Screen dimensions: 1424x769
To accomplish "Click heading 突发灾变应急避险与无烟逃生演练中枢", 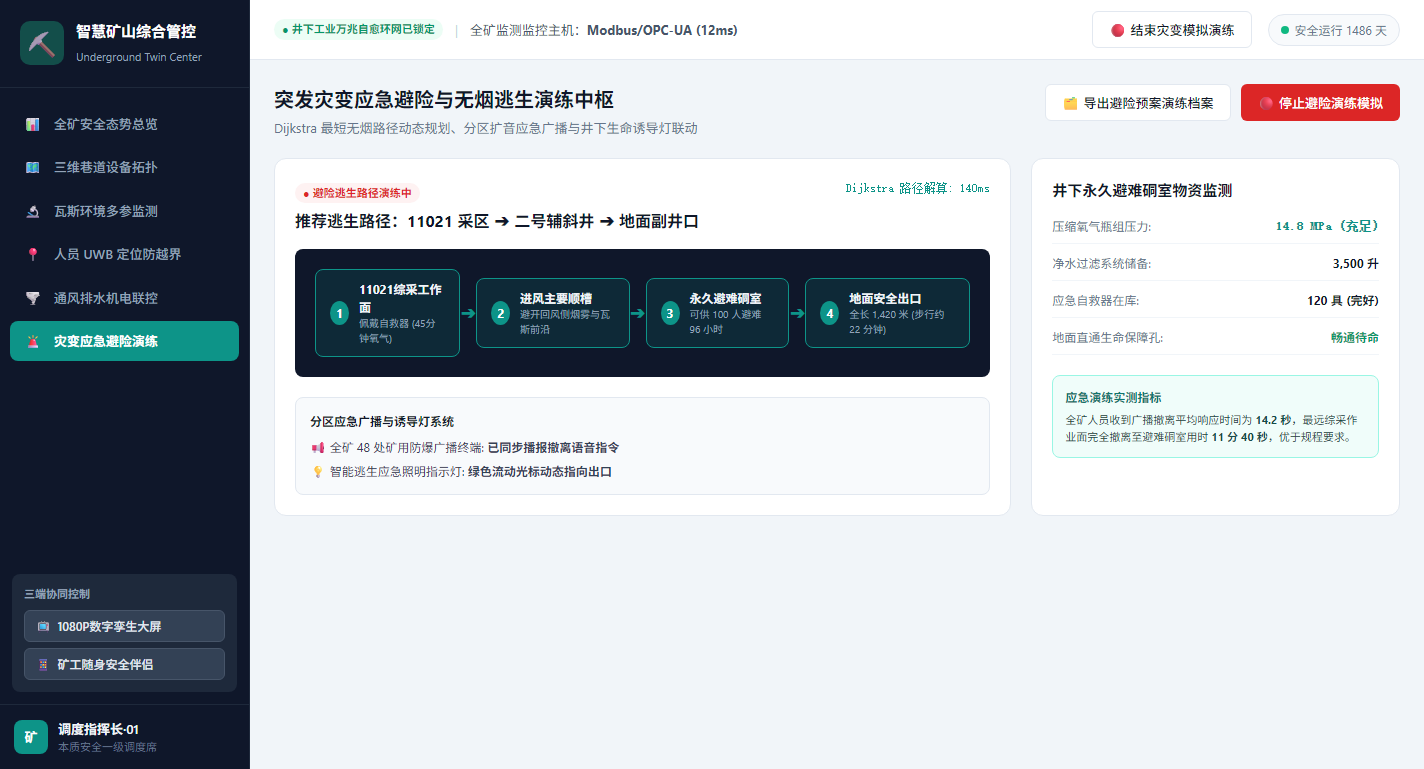I will tap(445, 100).
